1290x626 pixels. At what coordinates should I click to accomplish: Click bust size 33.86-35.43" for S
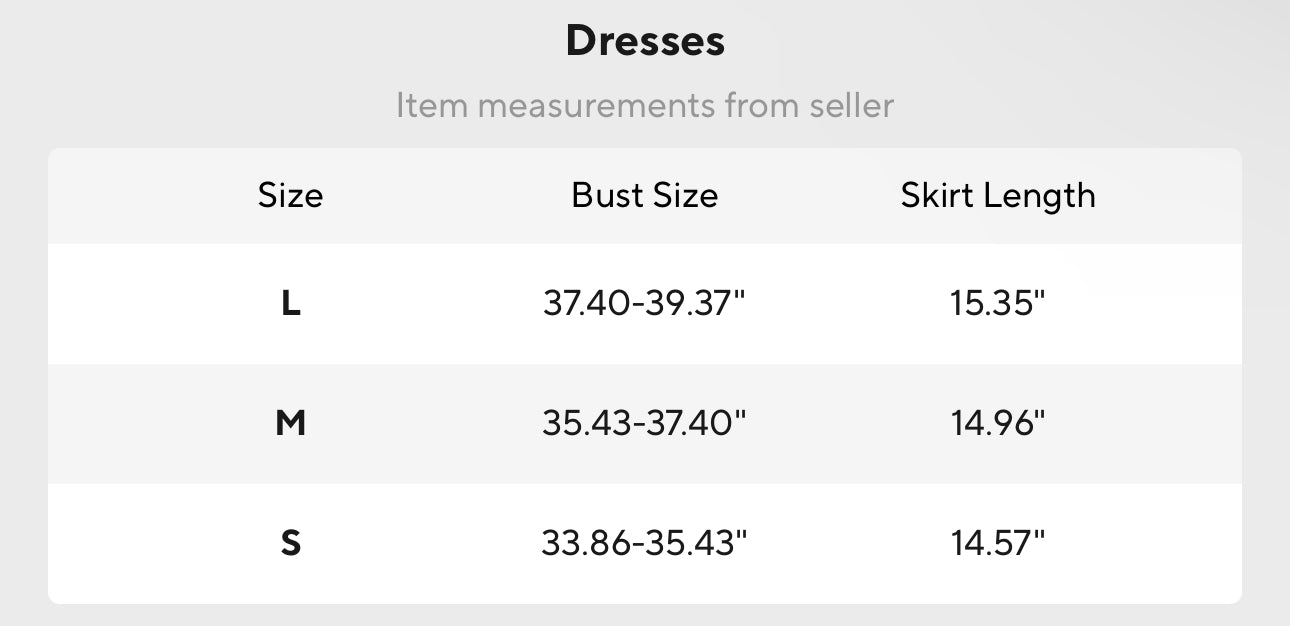pos(645,543)
